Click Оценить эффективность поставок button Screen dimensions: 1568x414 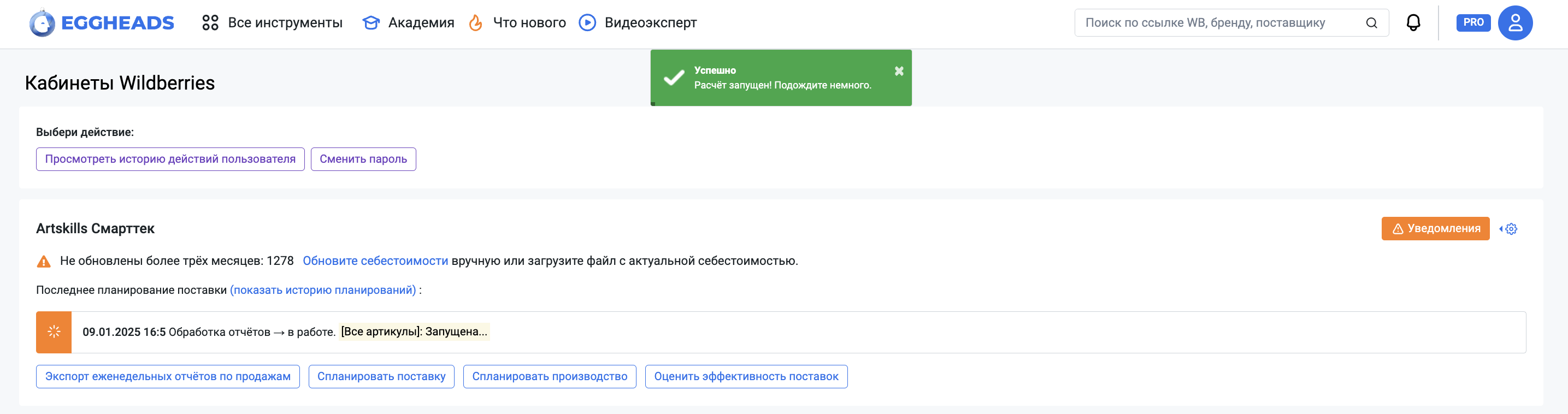(746, 376)
